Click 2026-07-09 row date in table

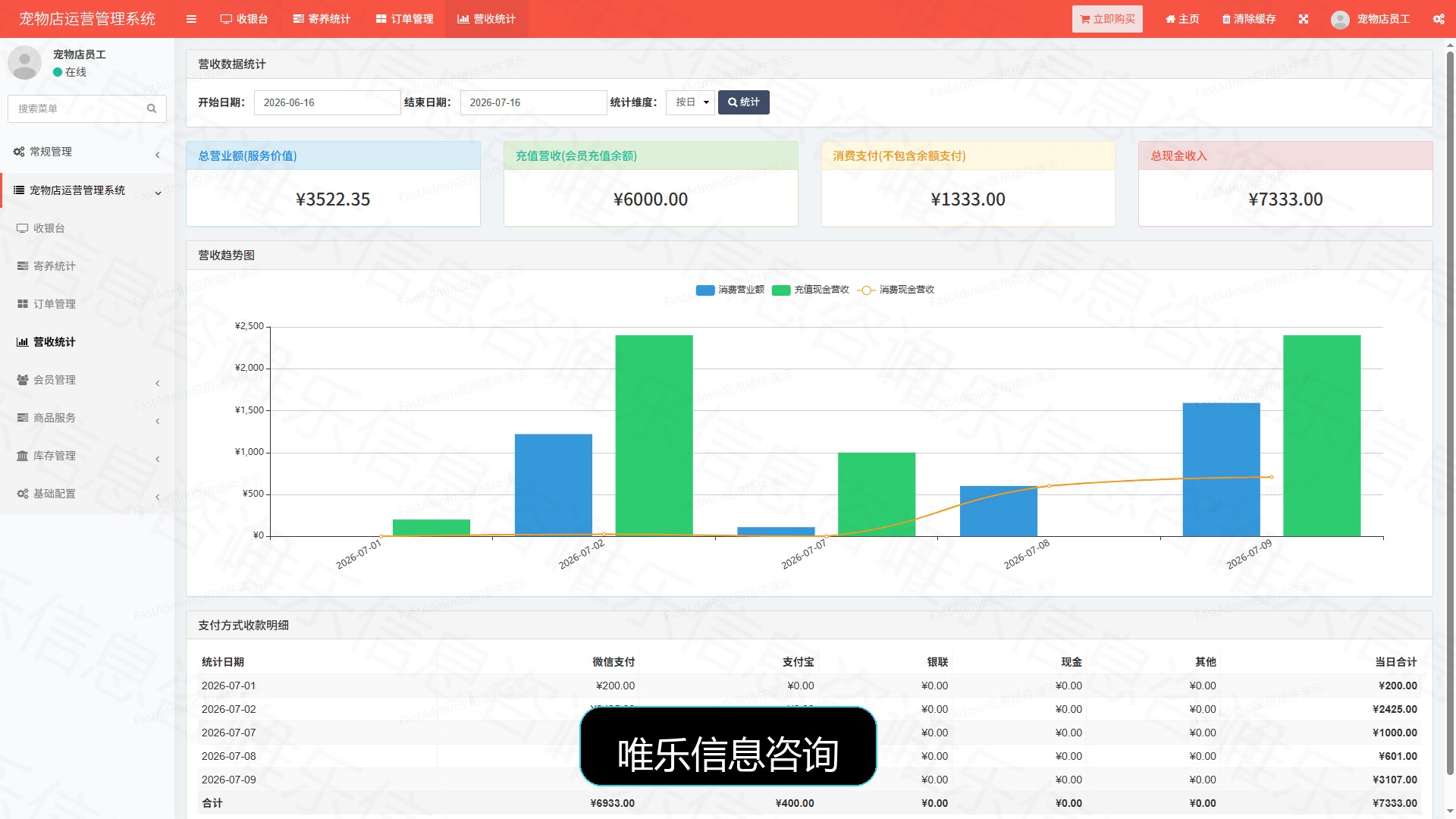pos(228,780)
